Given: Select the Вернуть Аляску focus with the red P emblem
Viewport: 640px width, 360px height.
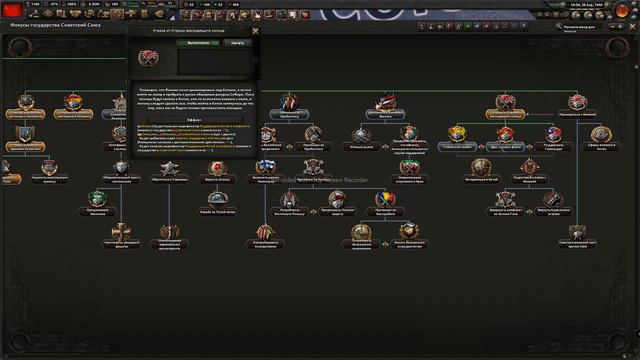Looking at the screenshot, I should [218, 172].
